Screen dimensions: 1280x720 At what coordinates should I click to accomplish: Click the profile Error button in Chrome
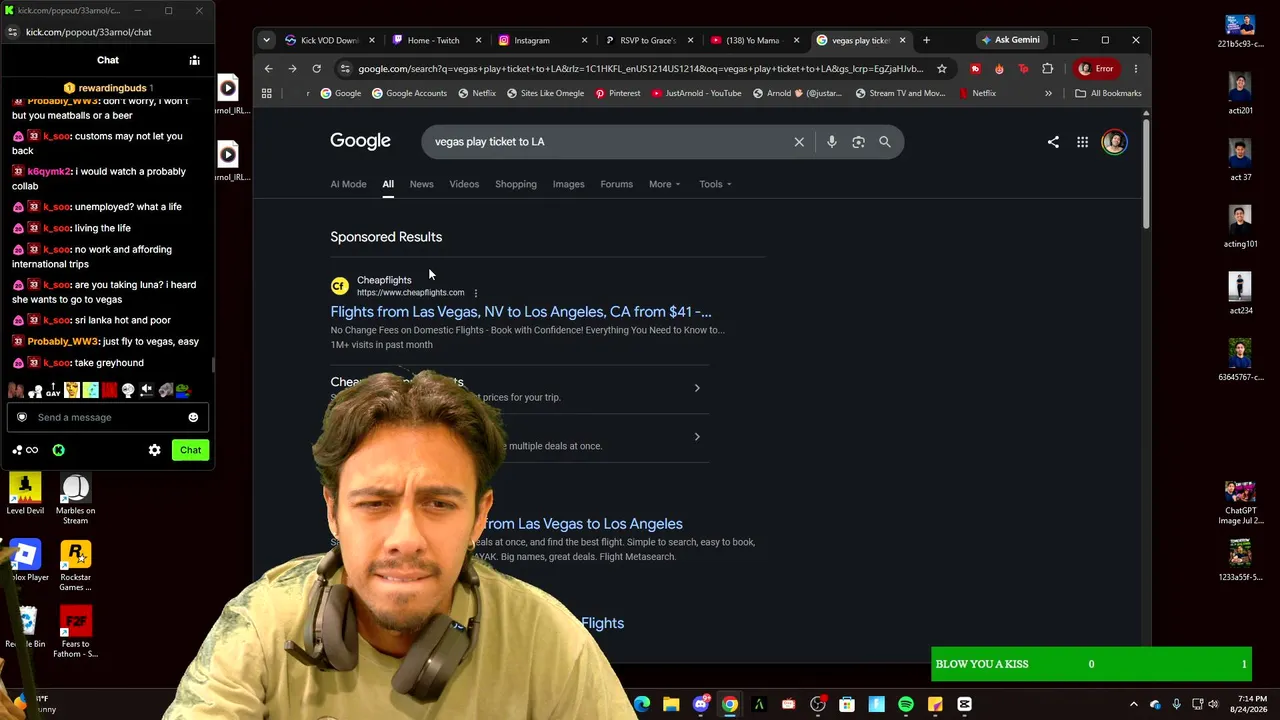[x=1095, y=69]
